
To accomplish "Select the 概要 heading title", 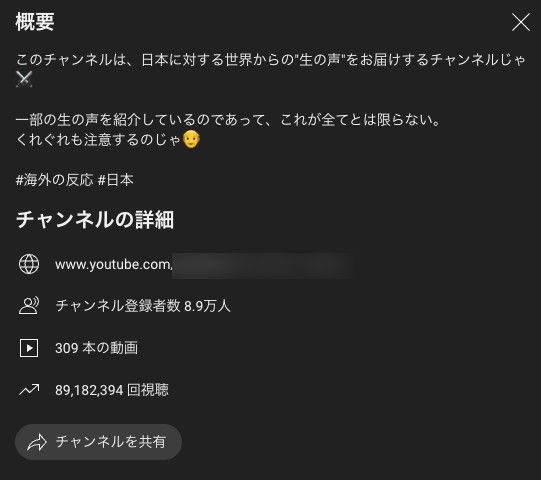I will coord(35,22).
